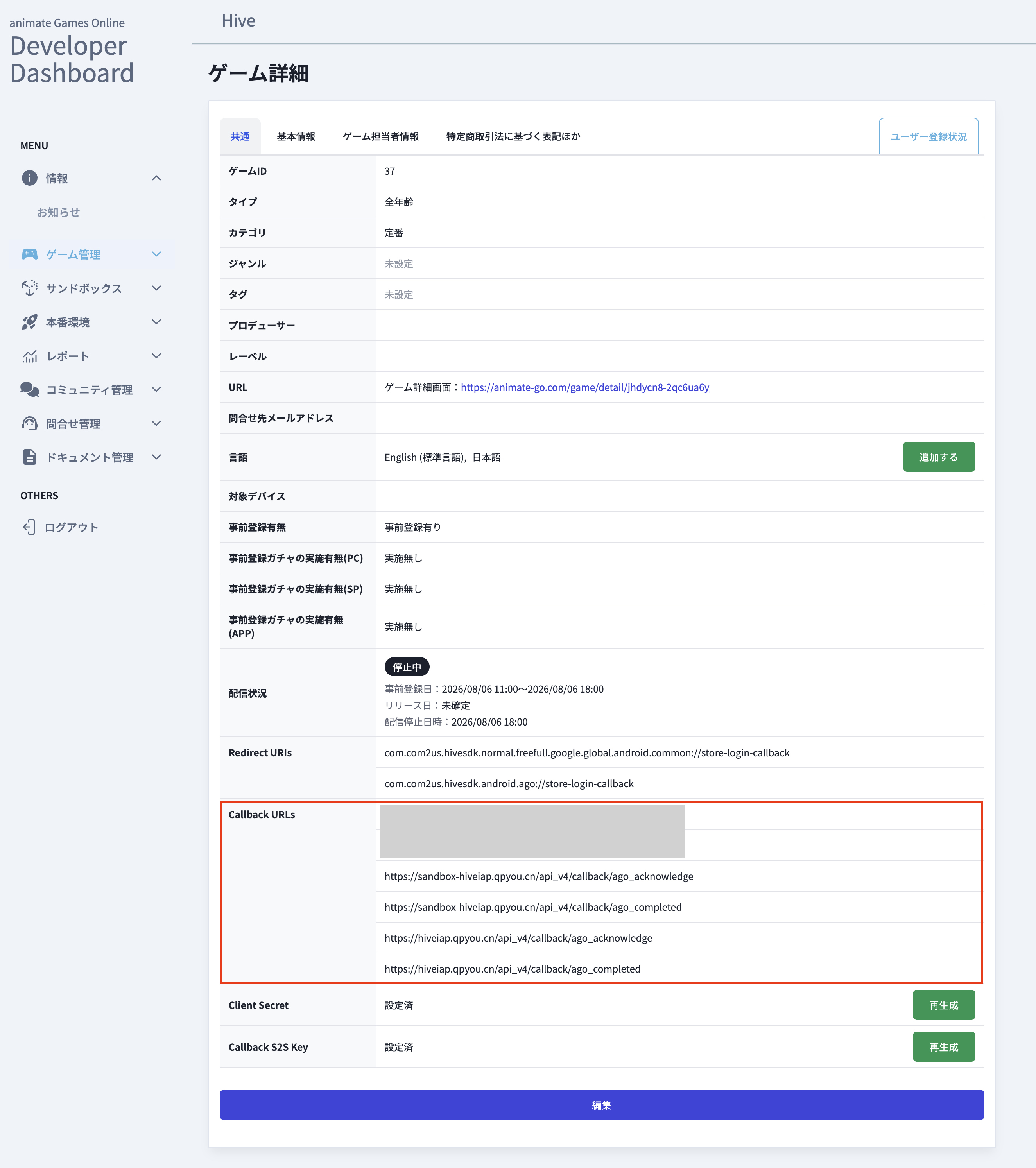The width and height of the screenshot is (1036, 1168).
Task: Switch to the 共通 tab
Action: point(240,136)
